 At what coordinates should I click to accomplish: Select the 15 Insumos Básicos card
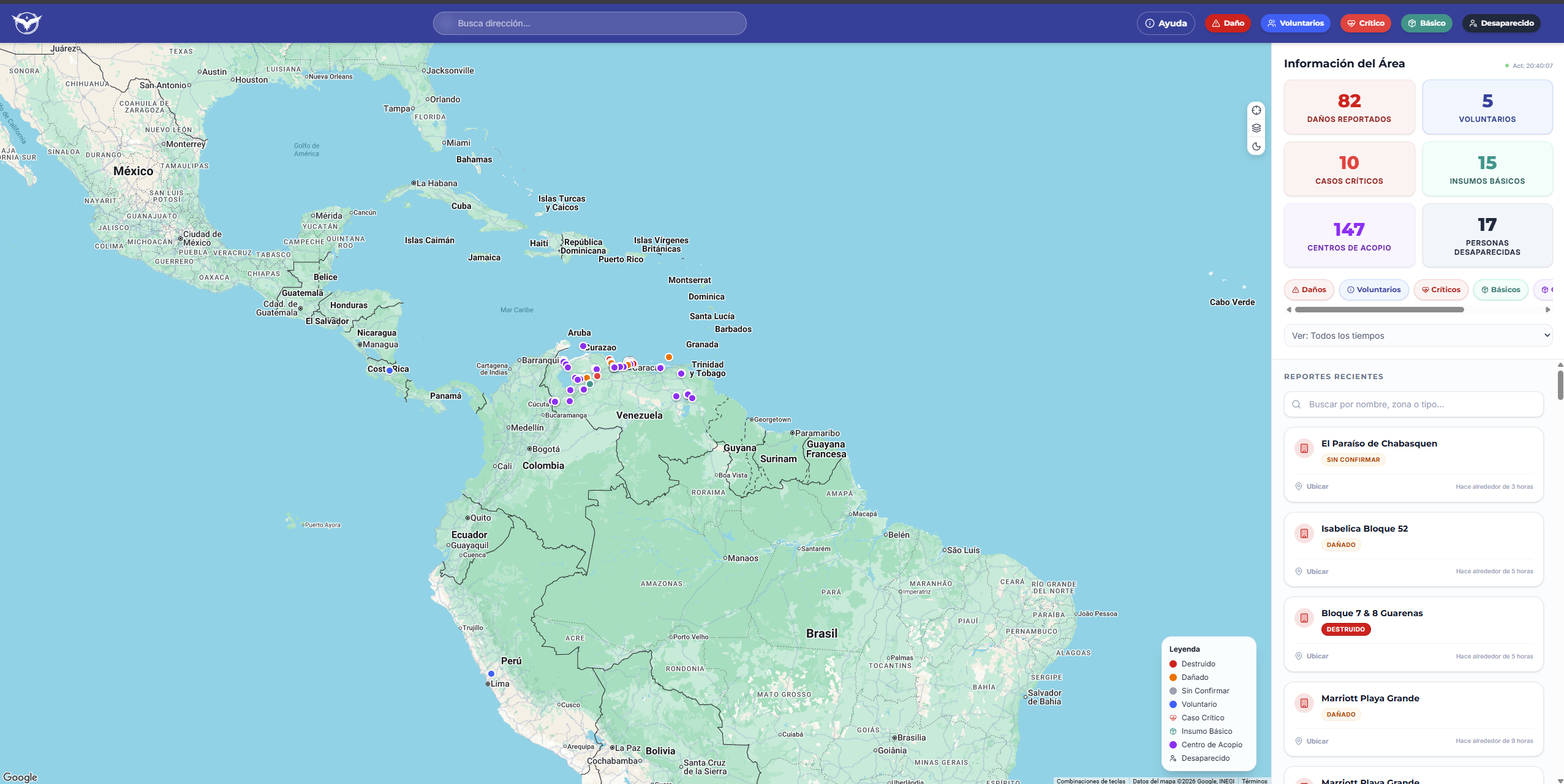[x=1487, y=169]
